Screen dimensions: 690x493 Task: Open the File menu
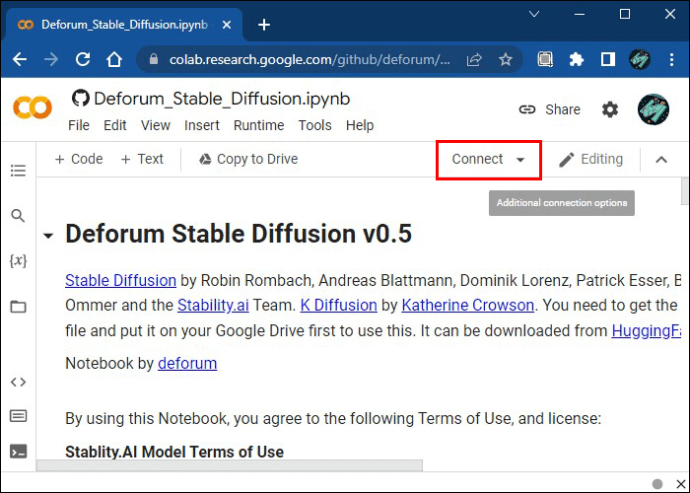pyautogui.click(x=79, y=125)
